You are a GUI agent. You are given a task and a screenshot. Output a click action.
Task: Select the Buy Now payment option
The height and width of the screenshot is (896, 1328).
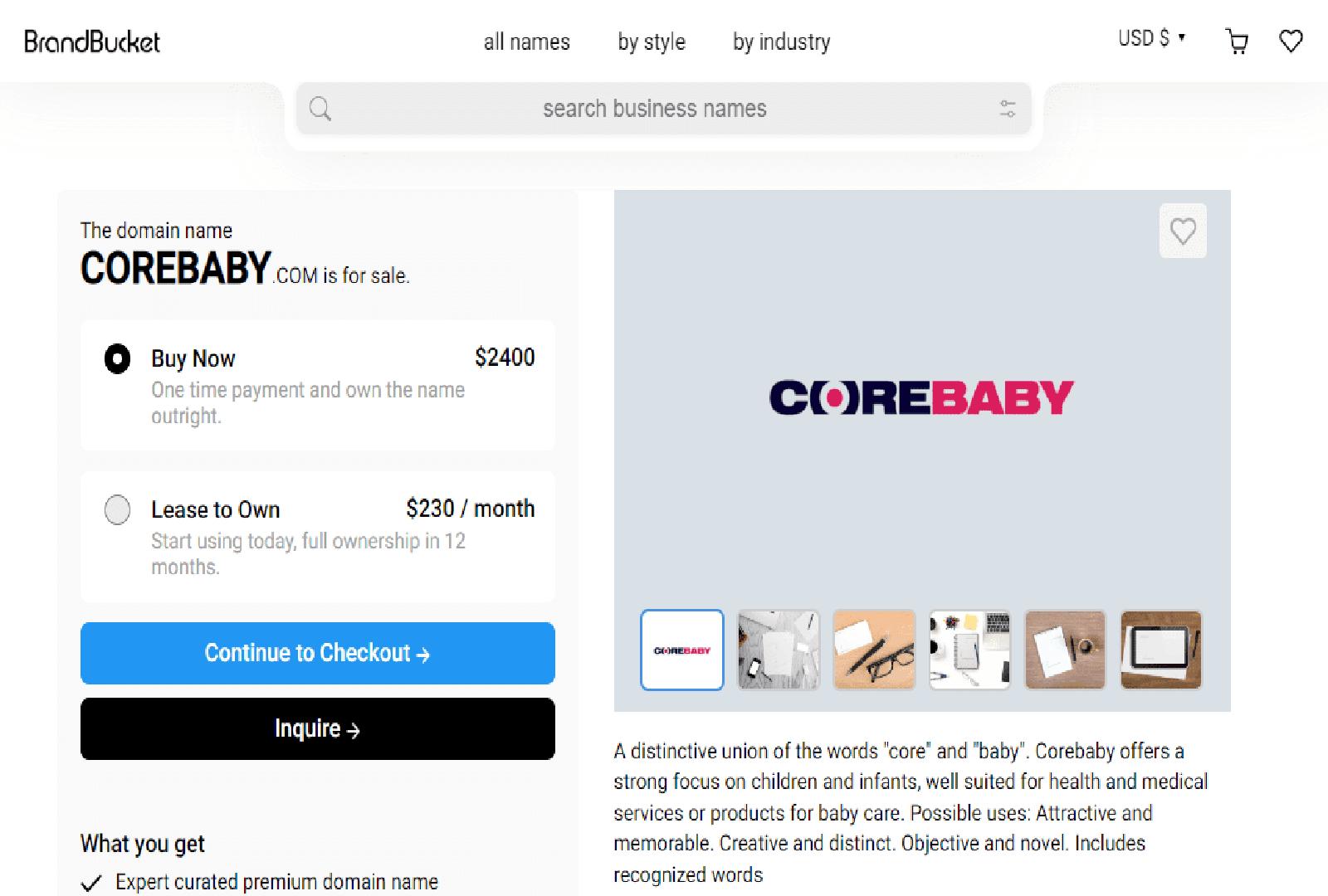click(x=117, y=358)
